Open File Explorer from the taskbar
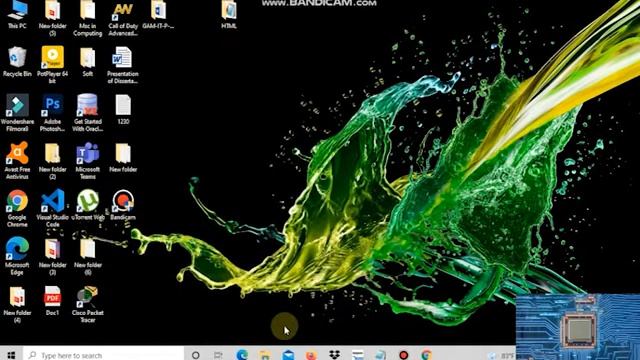The height and width of the screenshot is (360, 640). 265,355
